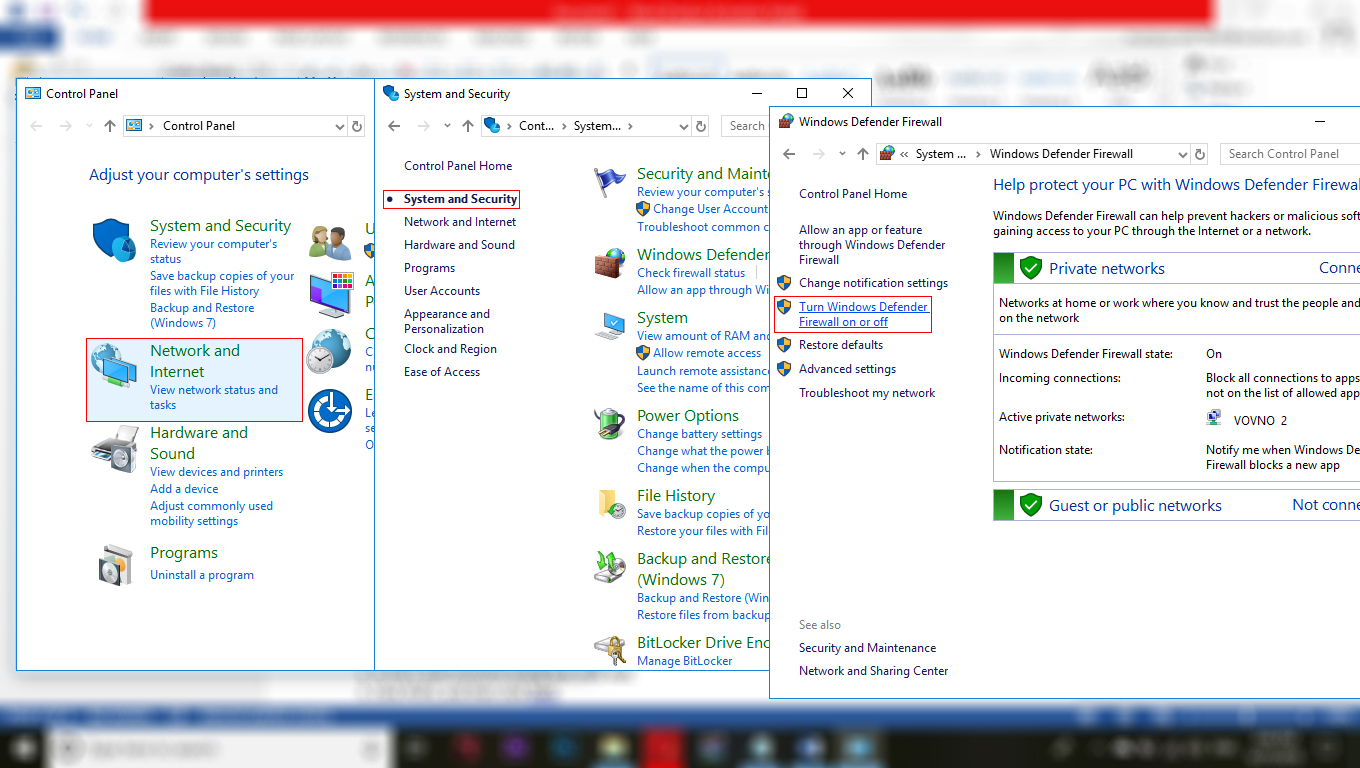This screenshot has width=1360, height=768.
Task: Click the Windows Defender Firewall brick wall icon
Action: [610, 264]
